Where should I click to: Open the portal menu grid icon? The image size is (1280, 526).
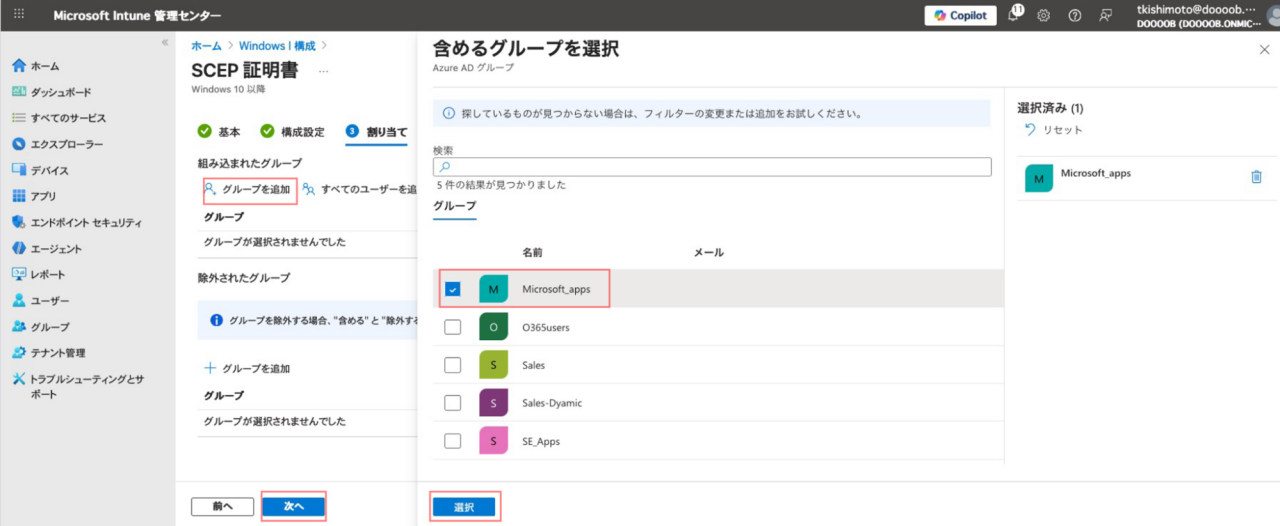click(x=19, y=15)
